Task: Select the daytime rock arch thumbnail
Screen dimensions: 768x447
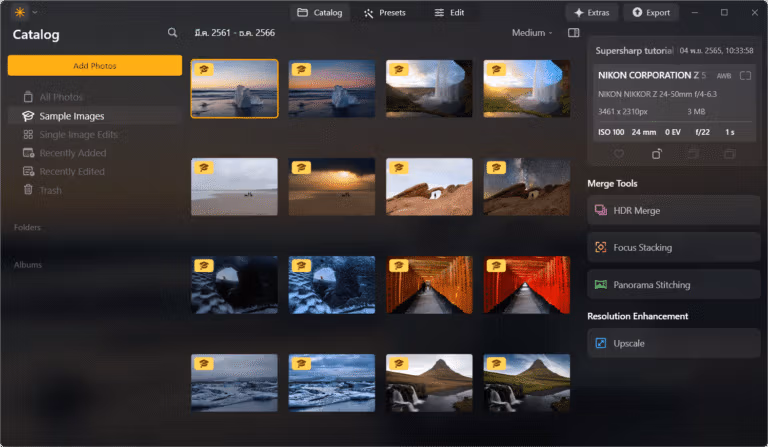Action: [429, 187]
